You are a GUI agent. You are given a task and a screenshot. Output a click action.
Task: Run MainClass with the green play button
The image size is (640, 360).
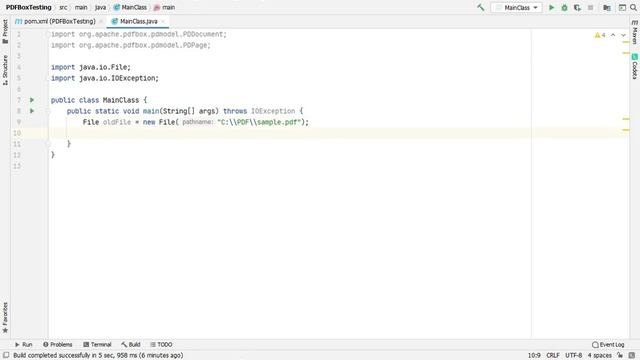tap(551, 7)
